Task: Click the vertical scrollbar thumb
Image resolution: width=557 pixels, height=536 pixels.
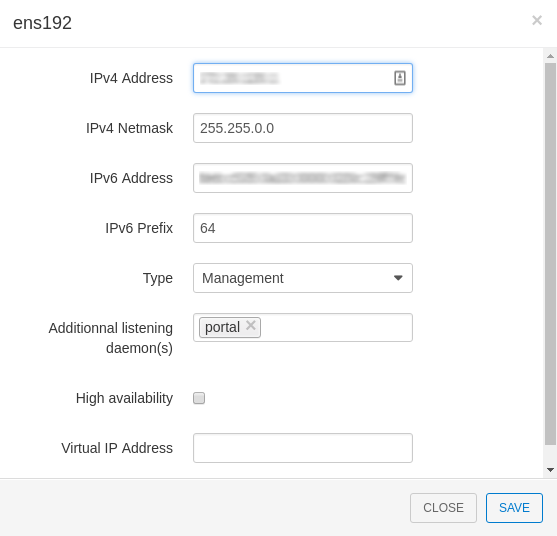Action: (550, 254)
